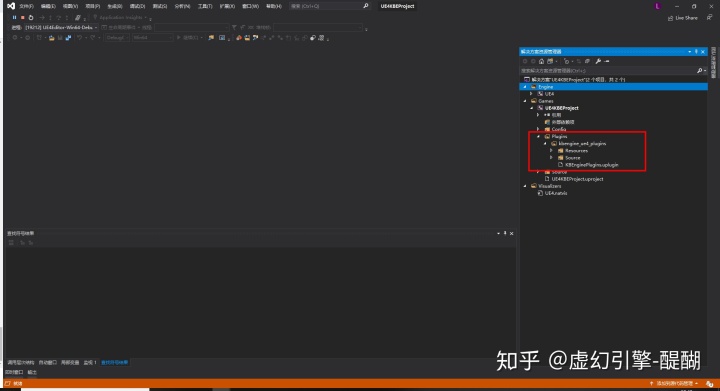Click the search magnifier in Solution Explorer
Screen dimensions: 720x391
click(x=699, y=71)
